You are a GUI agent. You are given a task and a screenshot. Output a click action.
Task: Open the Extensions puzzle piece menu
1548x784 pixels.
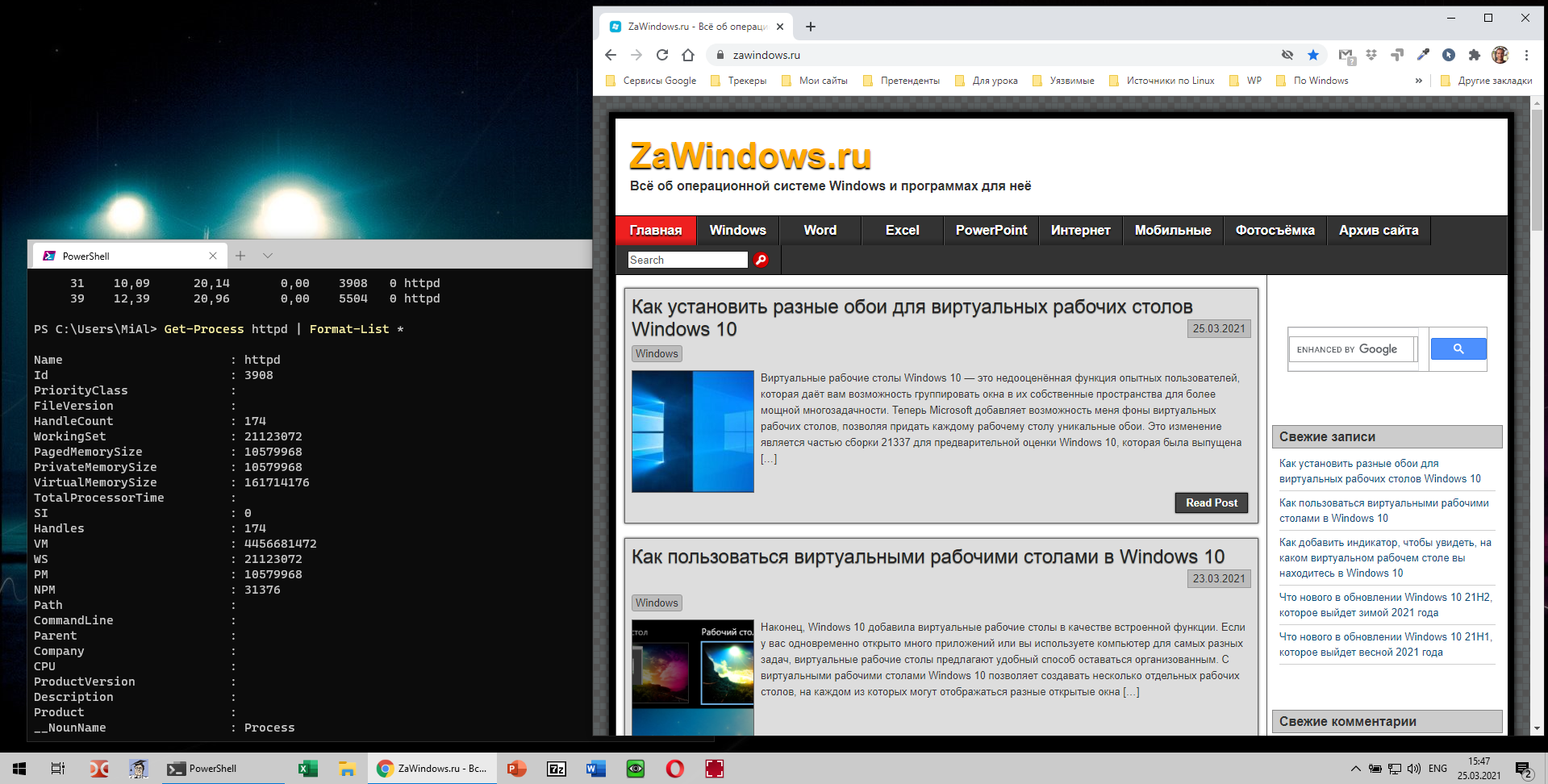1475,55
